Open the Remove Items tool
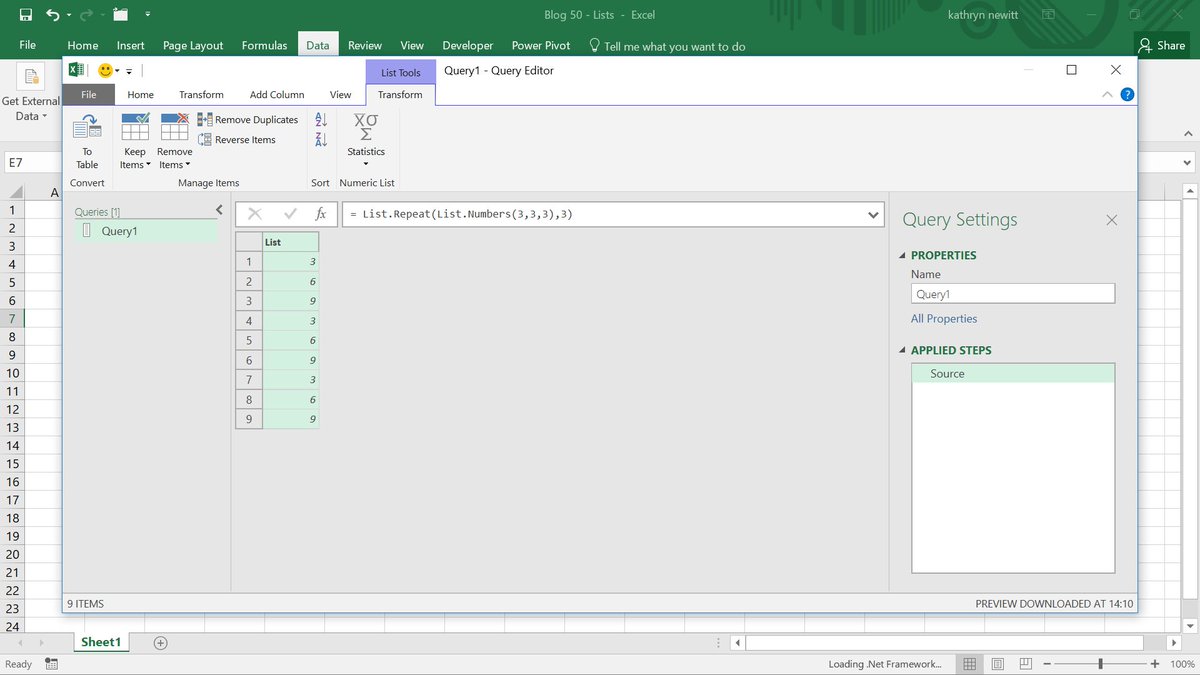The height and width of the screenshot is (675, 1200). tap(174, 139)
